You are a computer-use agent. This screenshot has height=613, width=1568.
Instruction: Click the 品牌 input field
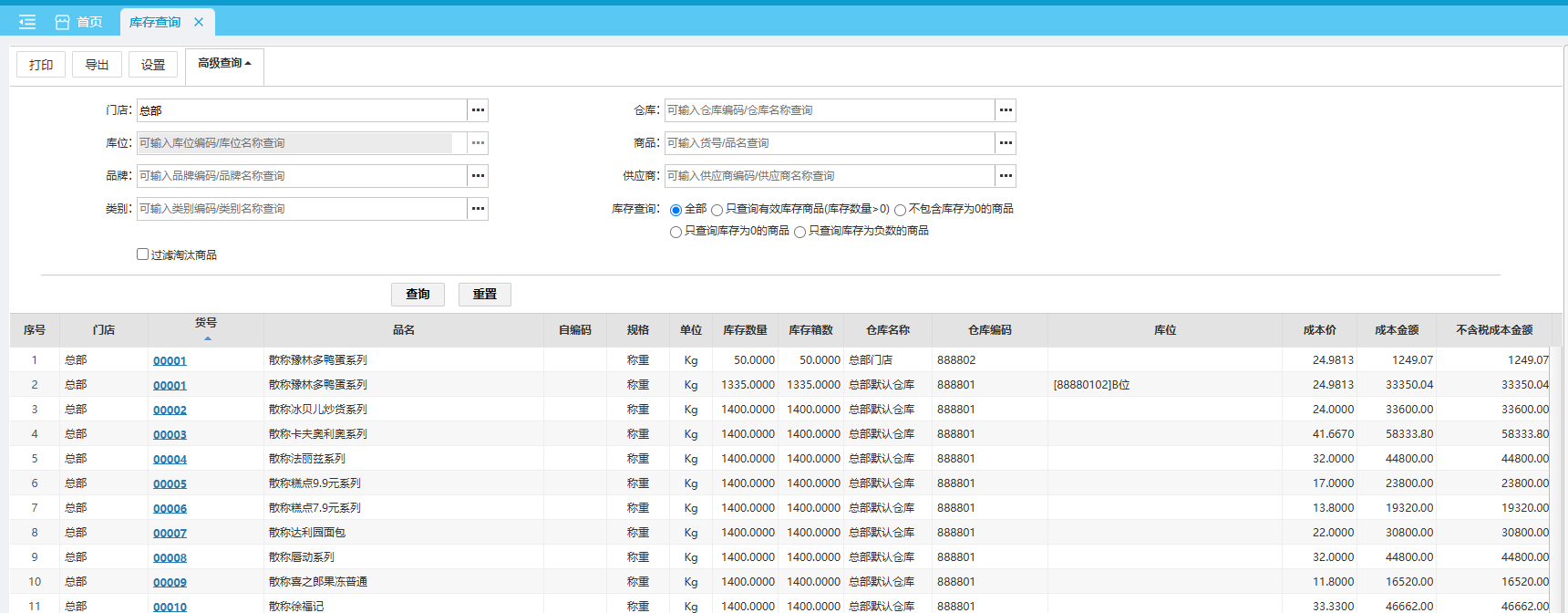pos(301,176)
